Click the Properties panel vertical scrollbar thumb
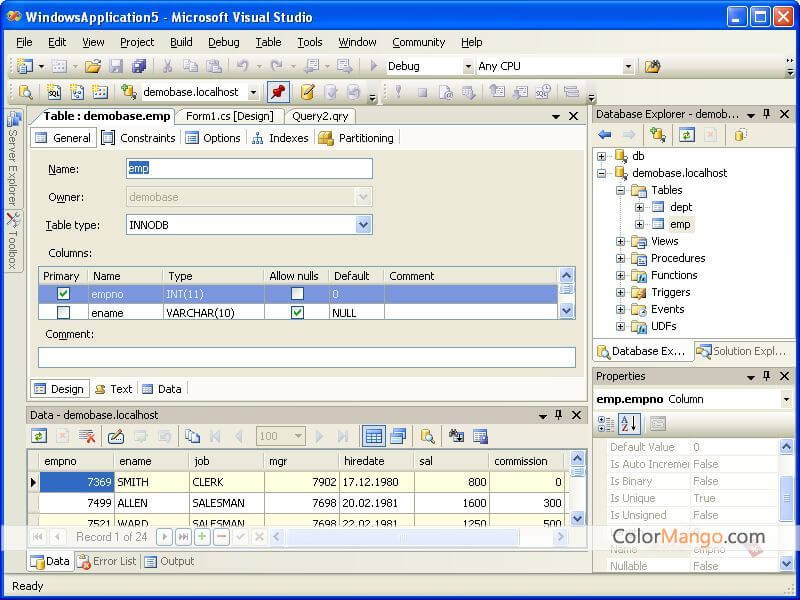Viewport: 800px width, 600px height. (x=787, y=498)
